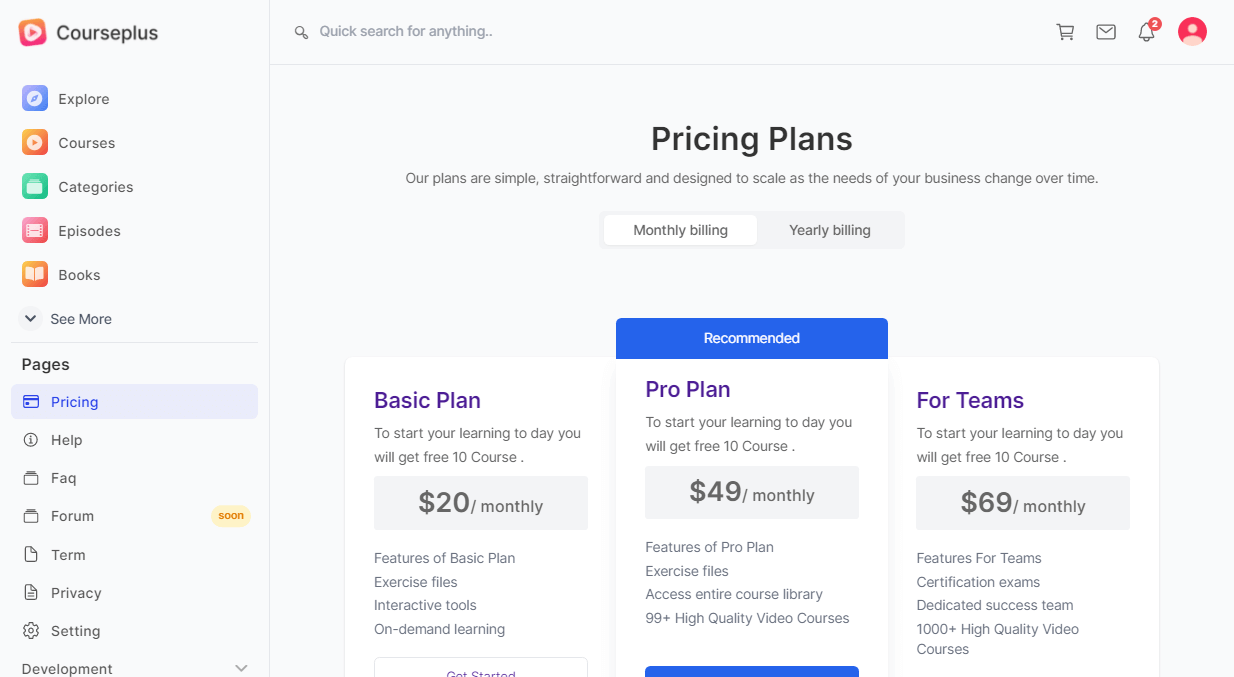Open the Explore compass icon
1234x677 pixels.
click(35, 99)
